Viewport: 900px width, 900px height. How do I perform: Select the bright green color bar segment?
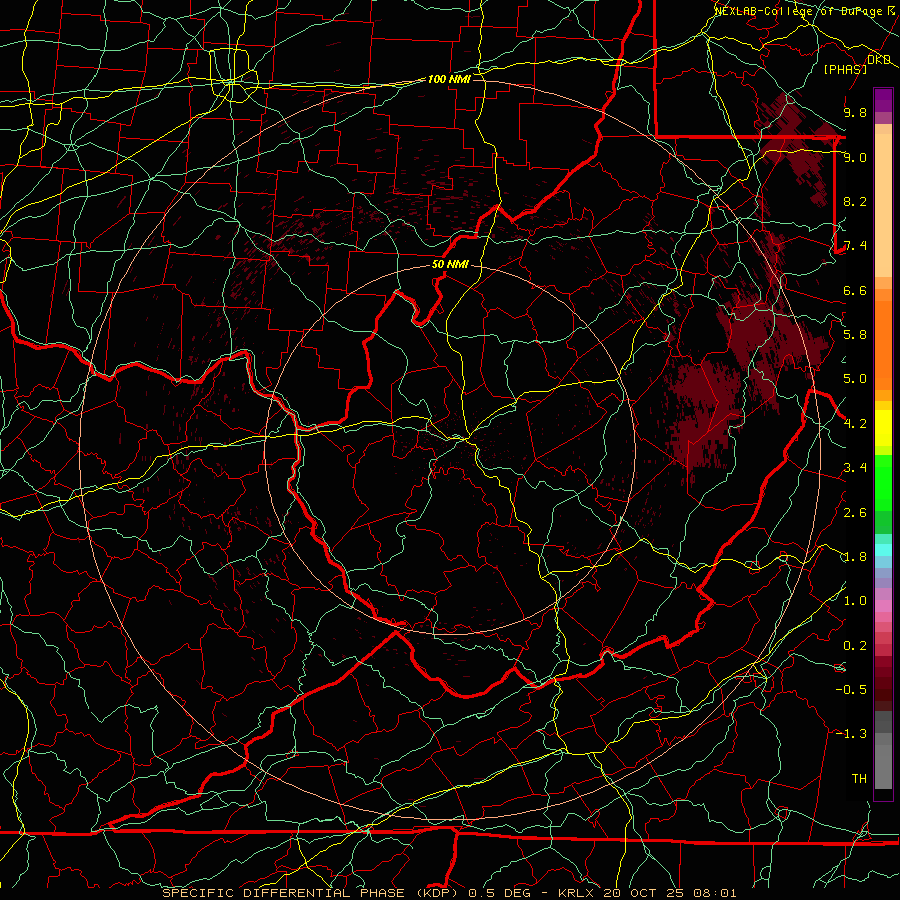(x=883, y=482)
